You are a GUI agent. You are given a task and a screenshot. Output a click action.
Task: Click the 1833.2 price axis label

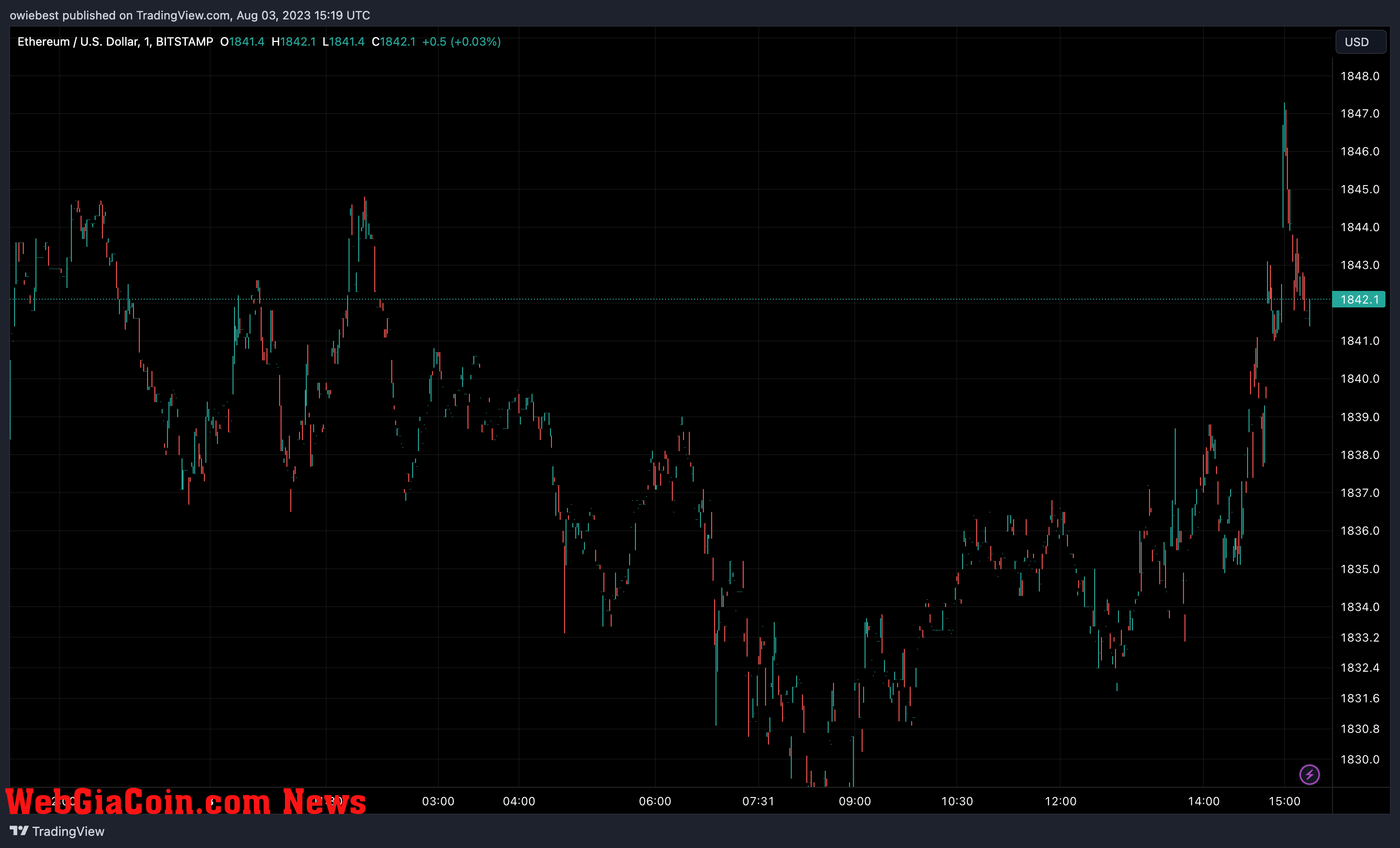1360,638
